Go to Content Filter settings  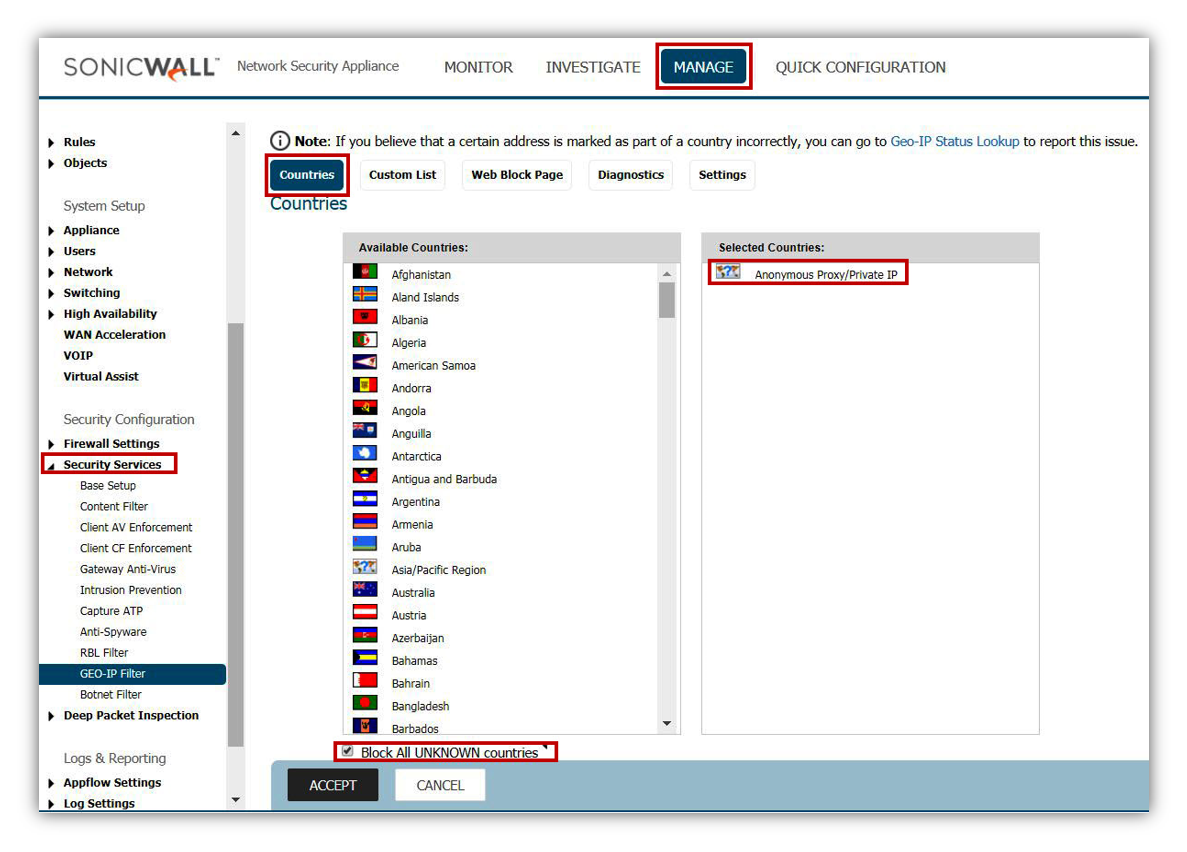[x=114, y=507]
